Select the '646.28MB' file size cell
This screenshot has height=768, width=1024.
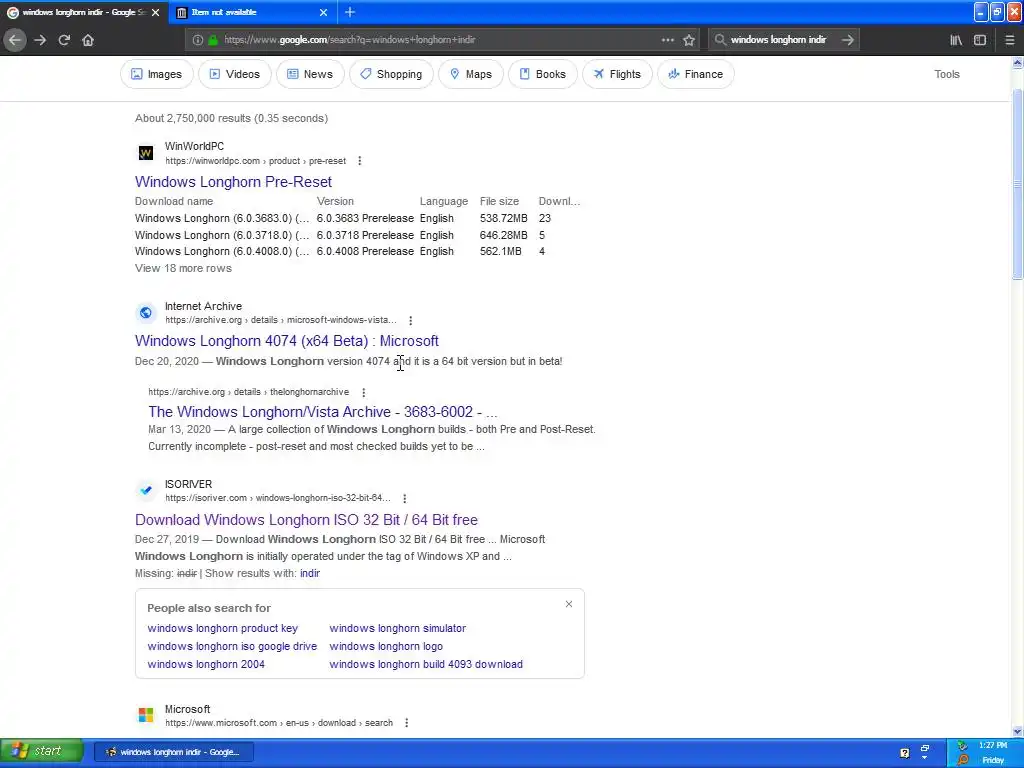click(x=504, y=235)
